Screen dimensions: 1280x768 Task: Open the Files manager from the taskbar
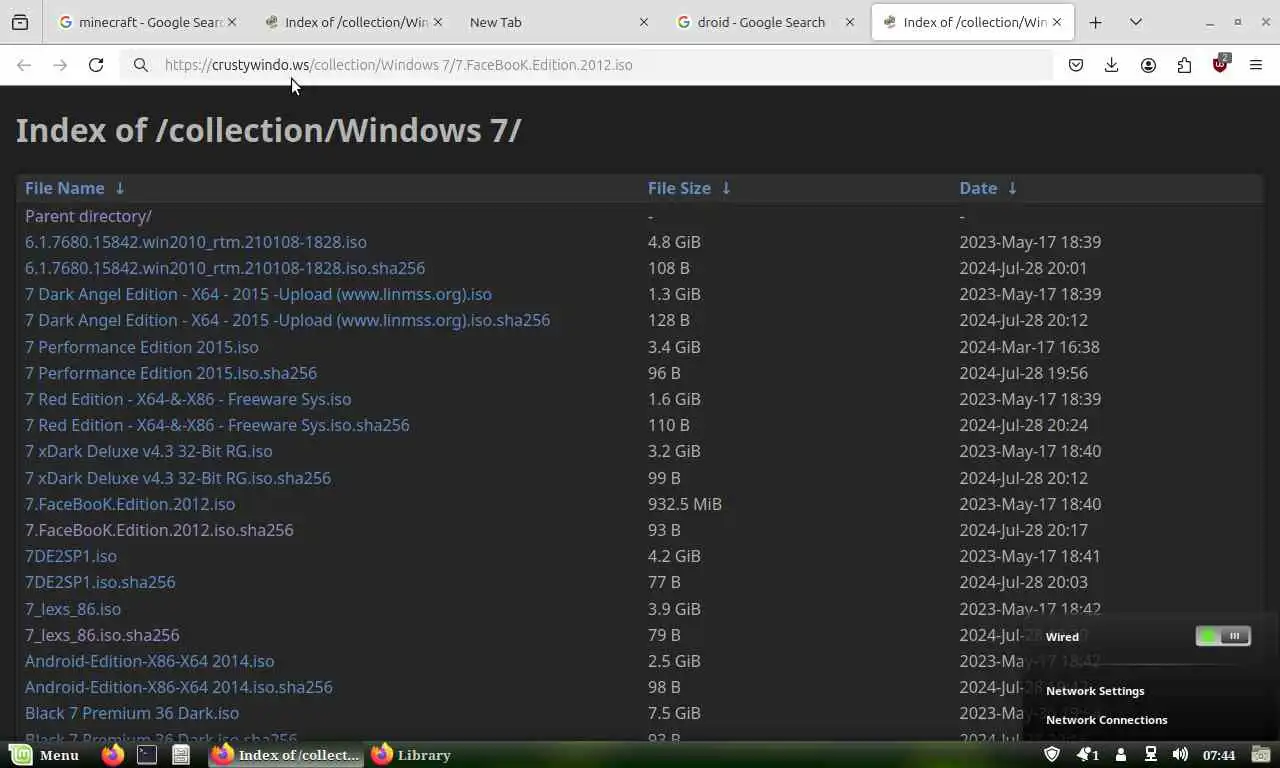[x=181, y=755]
